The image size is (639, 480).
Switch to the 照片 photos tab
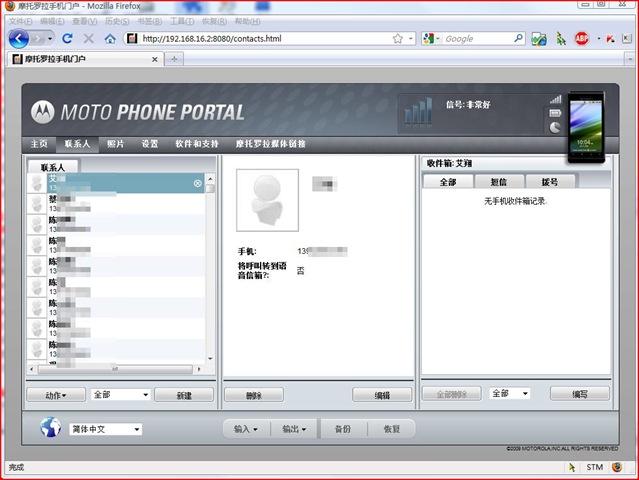coord(115,144)
